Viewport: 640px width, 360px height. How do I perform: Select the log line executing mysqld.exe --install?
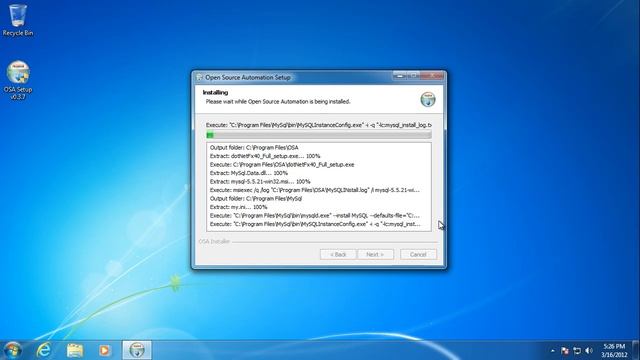tap(315, 216)
